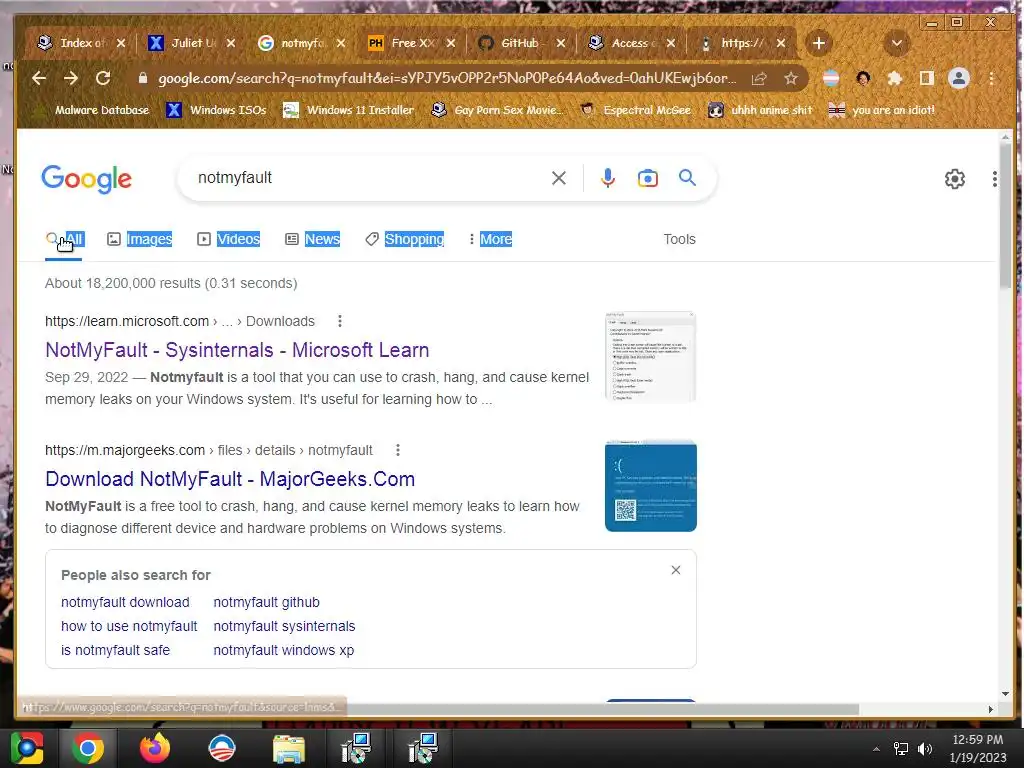Click the address bar URL
This screenshot has height=768, width=1024.
click(x=447, y=78)
